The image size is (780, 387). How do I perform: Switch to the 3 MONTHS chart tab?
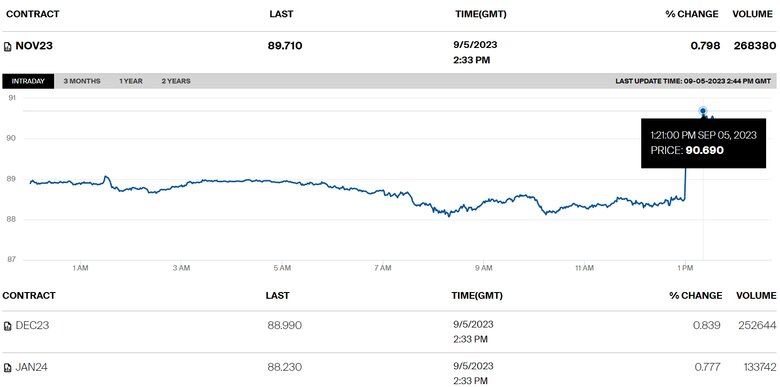pos(82,81)
